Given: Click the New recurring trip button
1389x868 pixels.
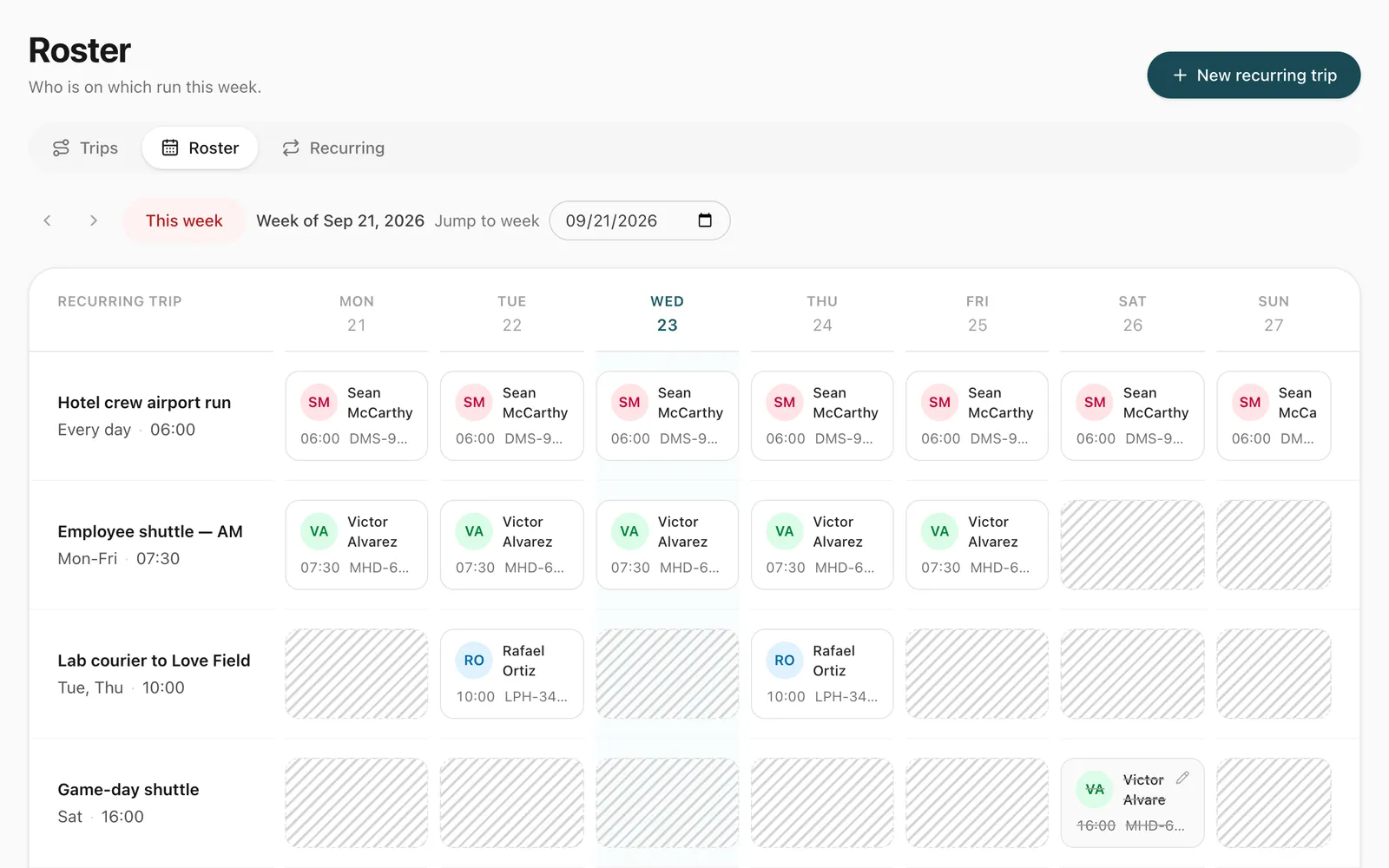Looking at the screenshot, I should coord(1254,76).
